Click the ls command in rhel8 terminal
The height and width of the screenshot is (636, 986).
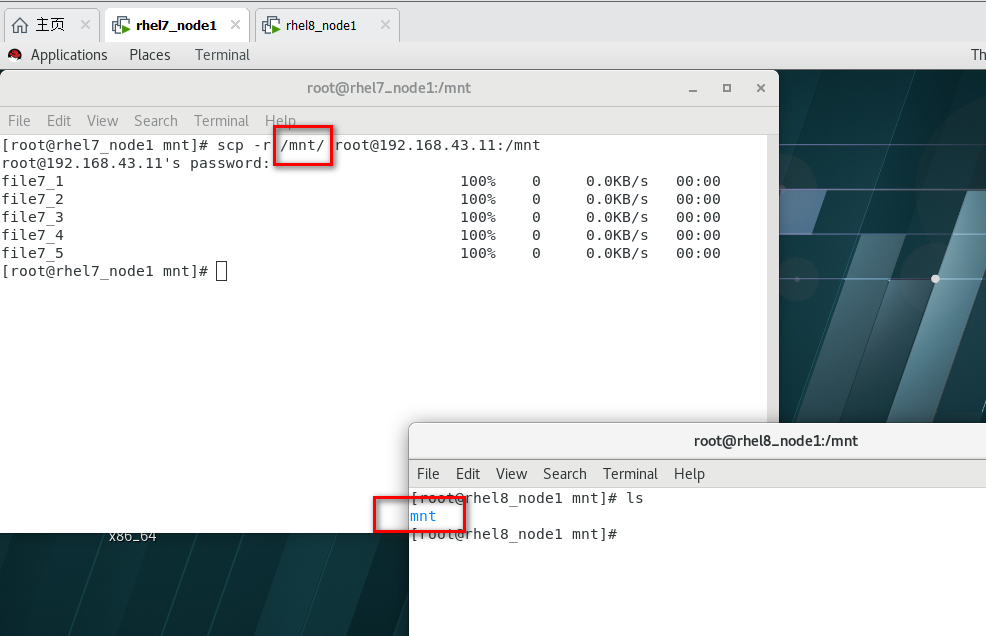coord(634,498)
